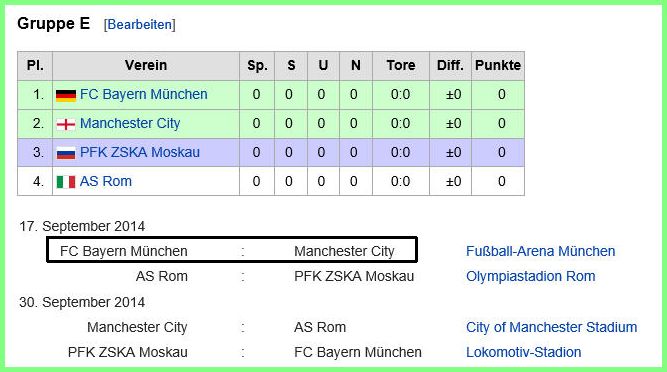
Task: Click the Italian flag icon
Action: click(66, 182)
